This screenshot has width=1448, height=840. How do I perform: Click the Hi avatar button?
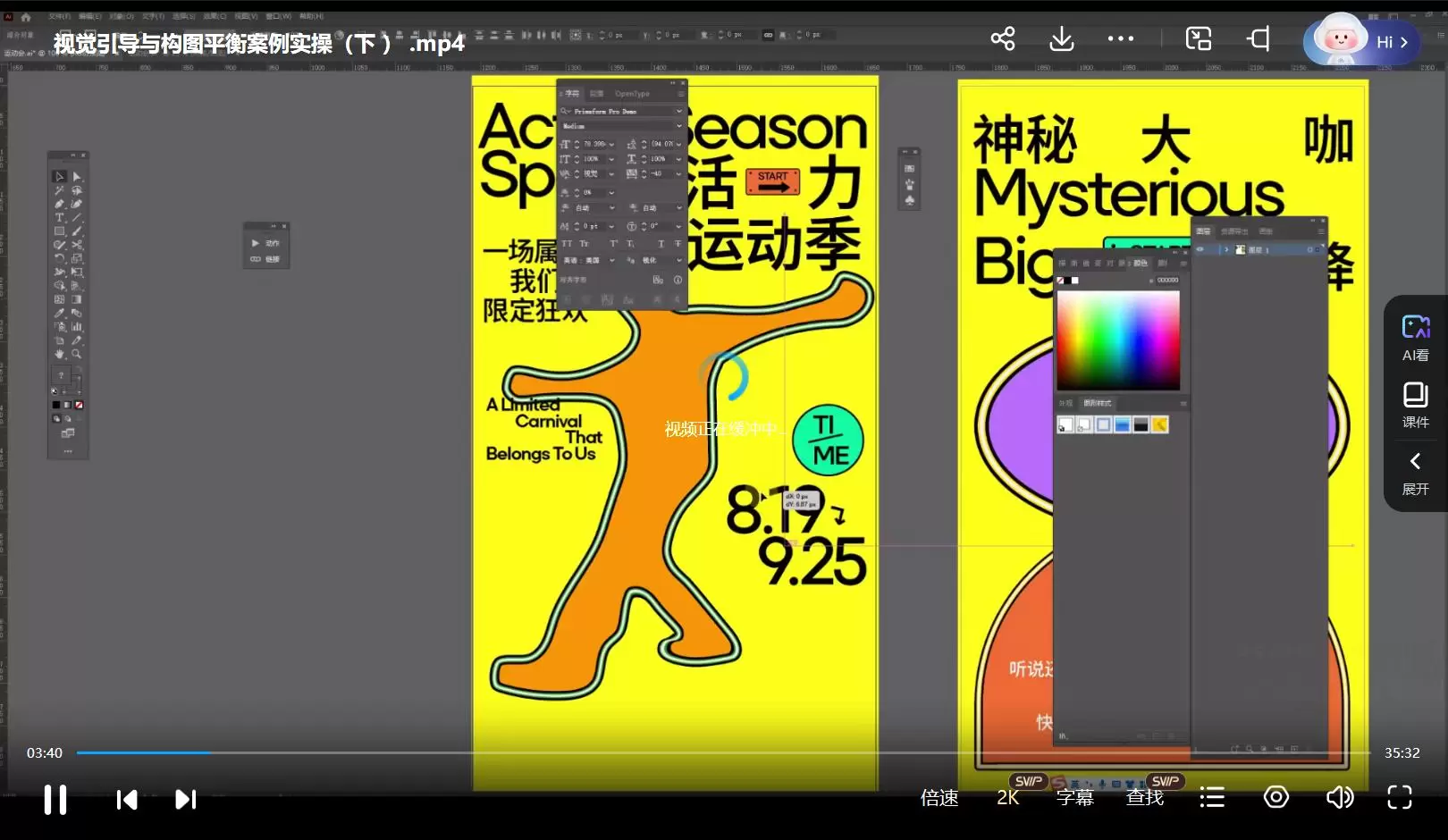(1362, 41)
